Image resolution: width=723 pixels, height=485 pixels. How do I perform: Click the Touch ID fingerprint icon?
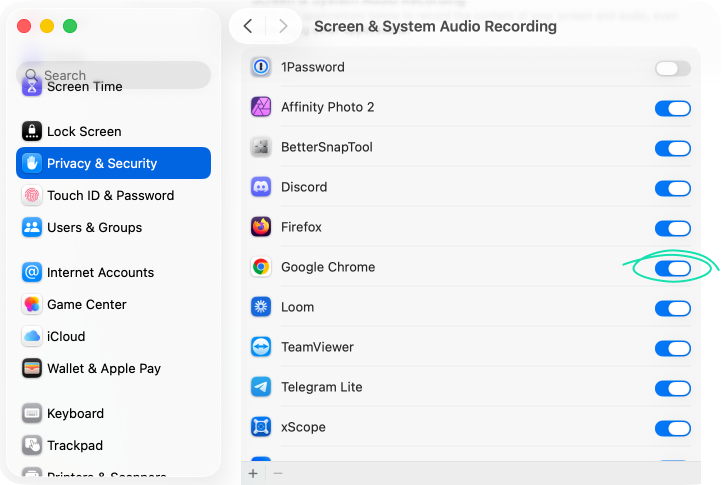[x=32, y=195]
